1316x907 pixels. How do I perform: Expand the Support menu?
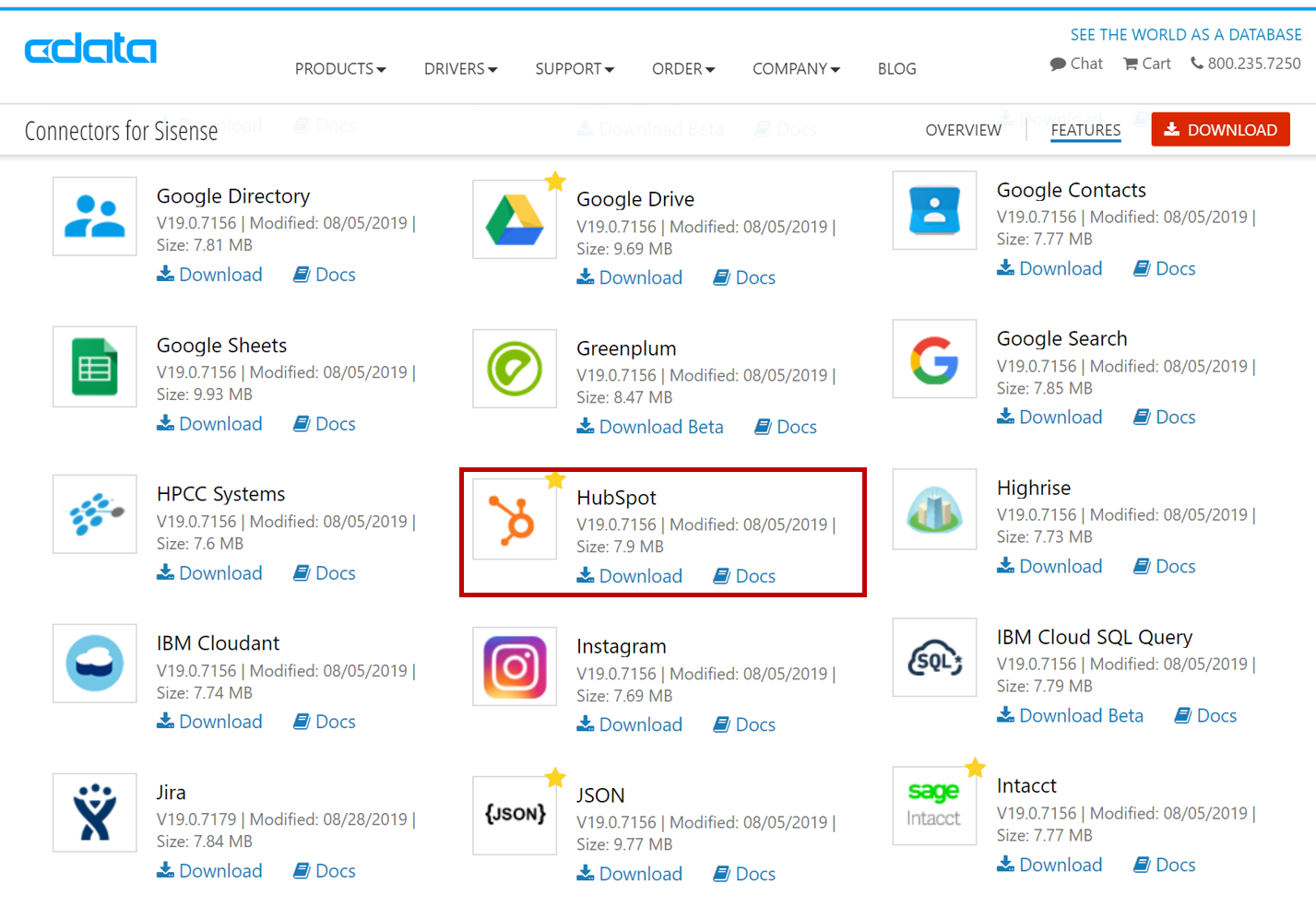pyautogui.click(x=575, y=69)
